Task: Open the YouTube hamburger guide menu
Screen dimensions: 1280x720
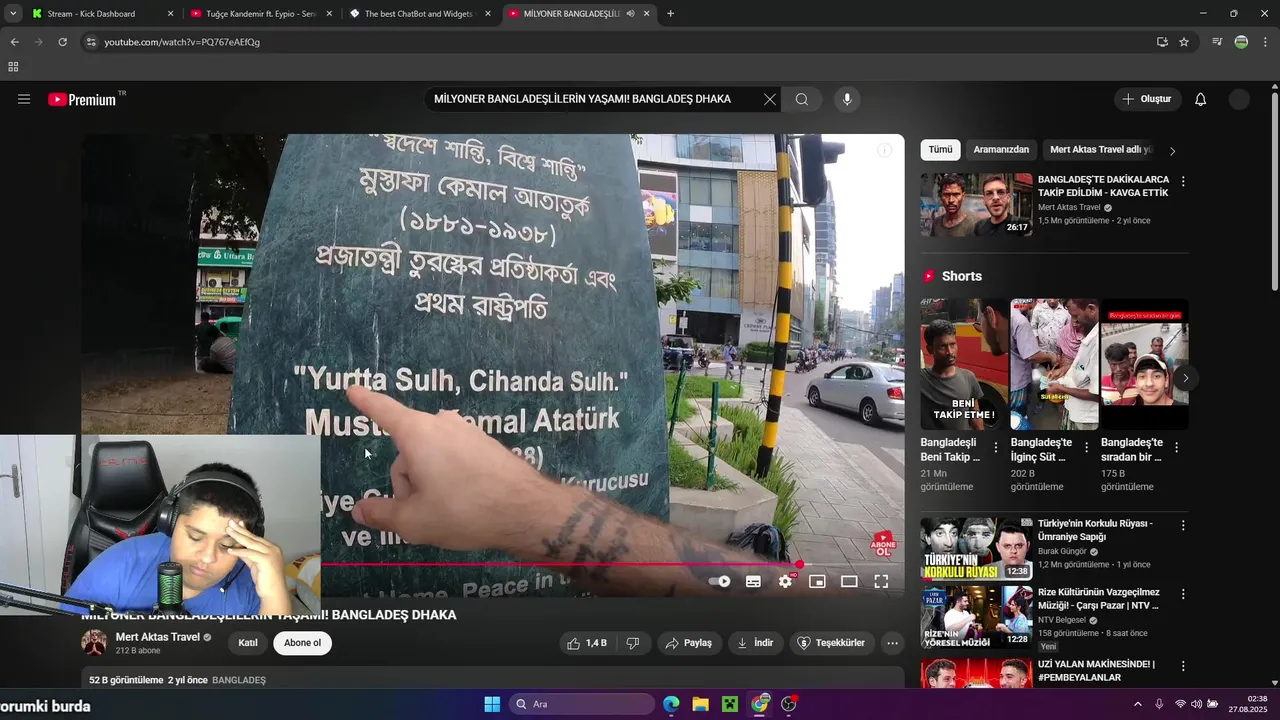Action: (x=24, y=99)
